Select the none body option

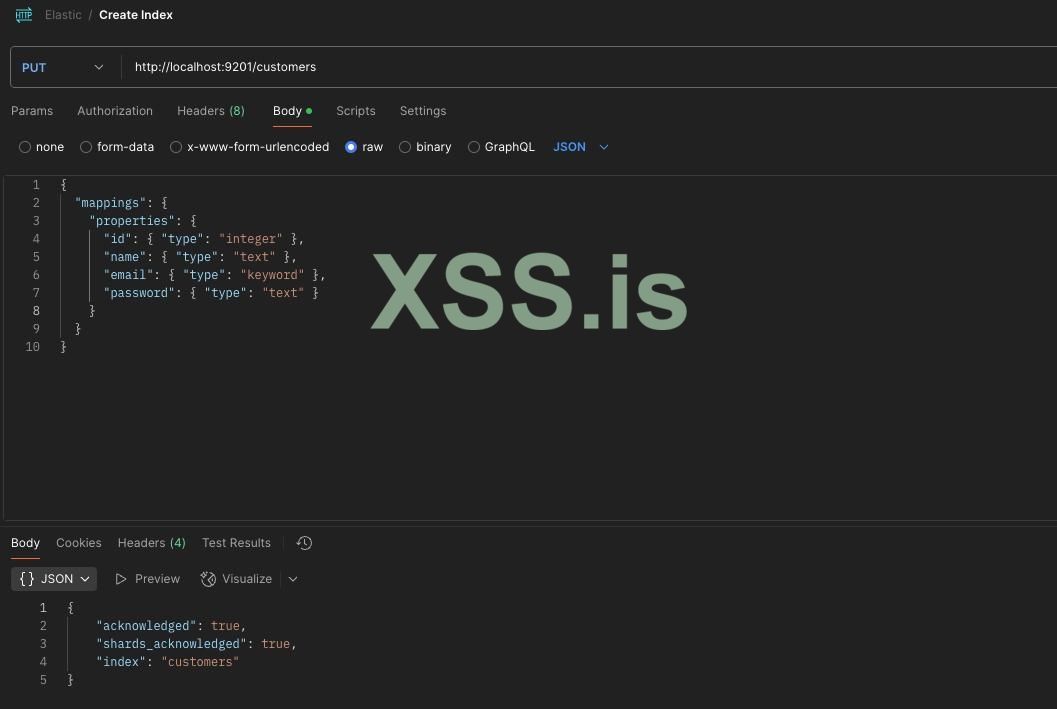click(25, 147)
